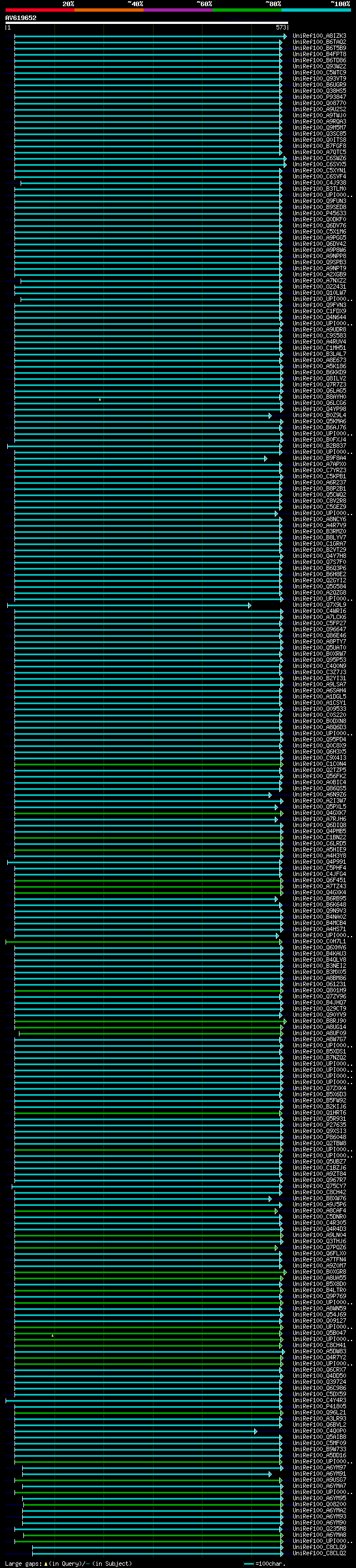Choose the UniRef100_Q6DV76 hit label
The width and height of the screenshot is (356, 1568).
tap(319, 225)
